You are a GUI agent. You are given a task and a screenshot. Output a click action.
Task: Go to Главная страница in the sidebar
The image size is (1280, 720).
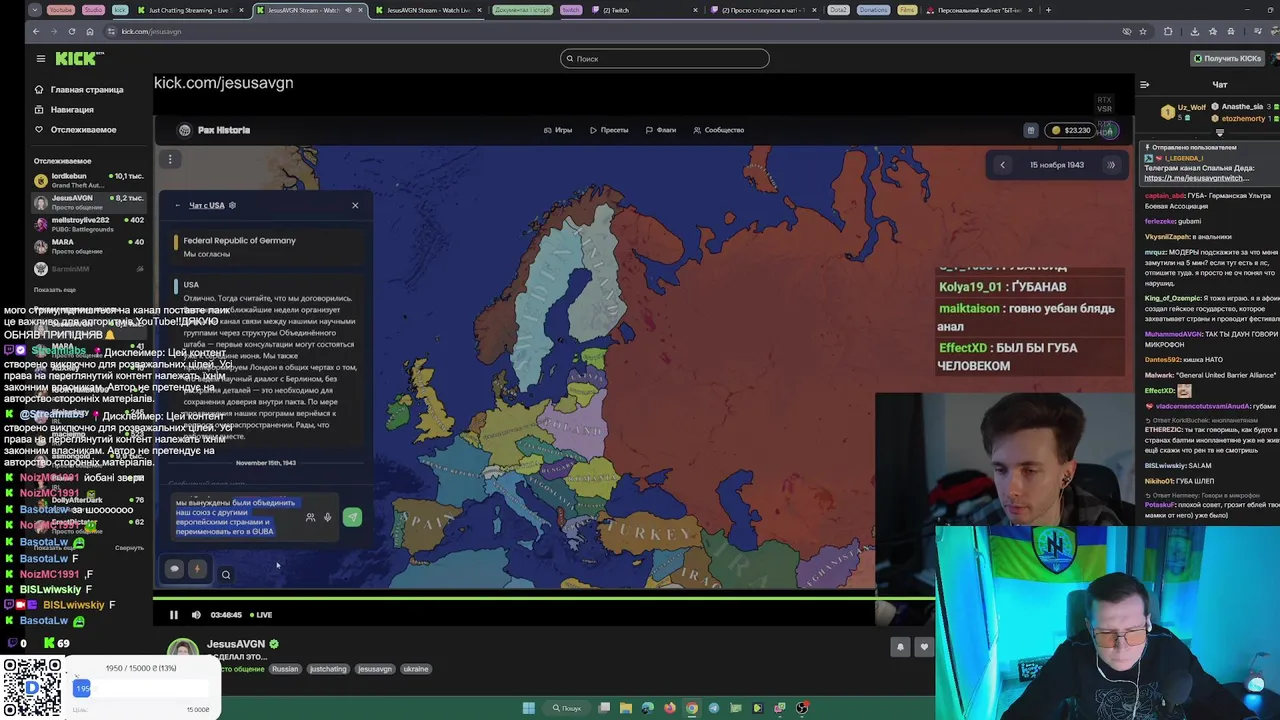[79, 89]
